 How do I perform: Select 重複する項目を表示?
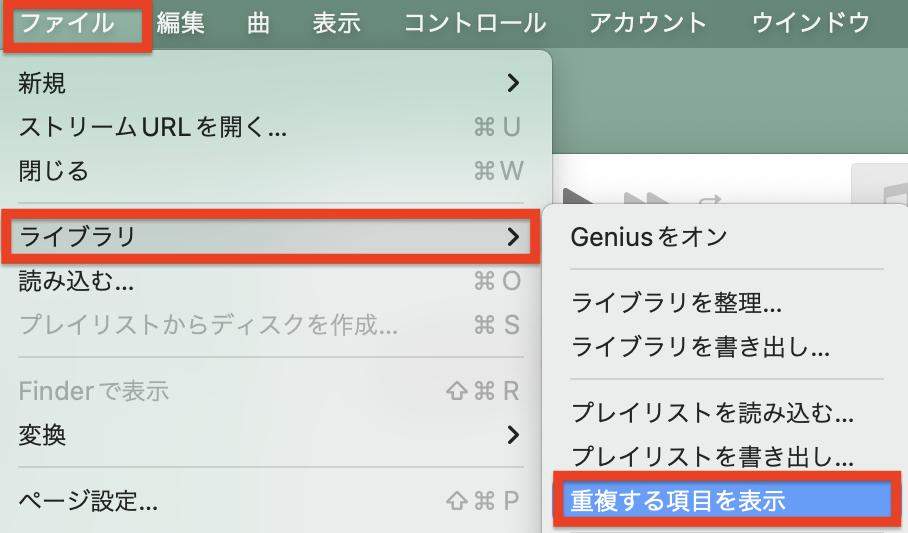676,501
